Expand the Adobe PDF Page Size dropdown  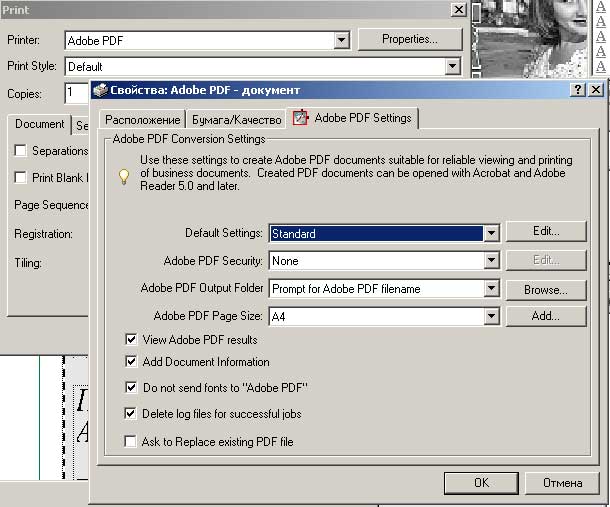pyautogui.click(x=491, y=316)
